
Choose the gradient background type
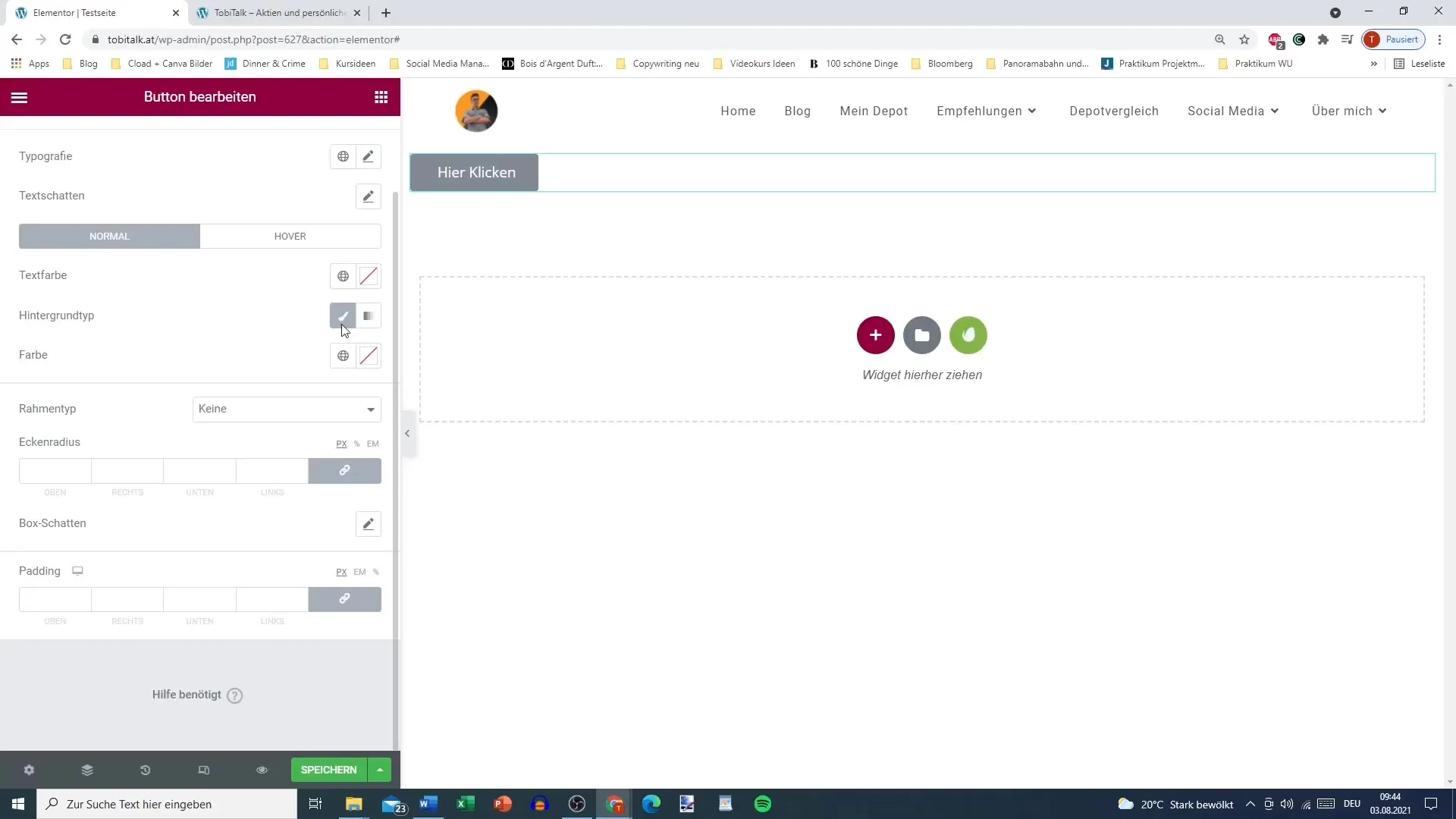tap(369, 316)
